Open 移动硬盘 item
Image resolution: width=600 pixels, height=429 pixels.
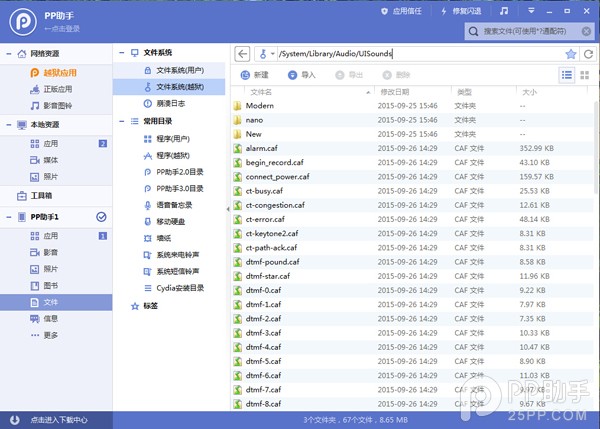click(169, 222)
